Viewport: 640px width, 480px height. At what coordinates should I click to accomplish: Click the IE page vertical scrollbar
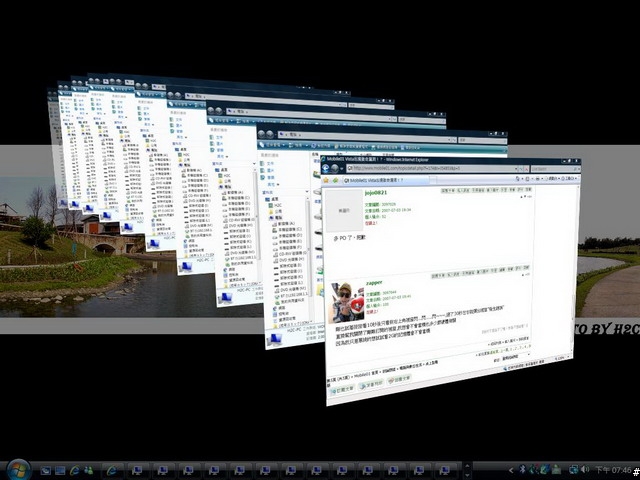coord(577,269)
